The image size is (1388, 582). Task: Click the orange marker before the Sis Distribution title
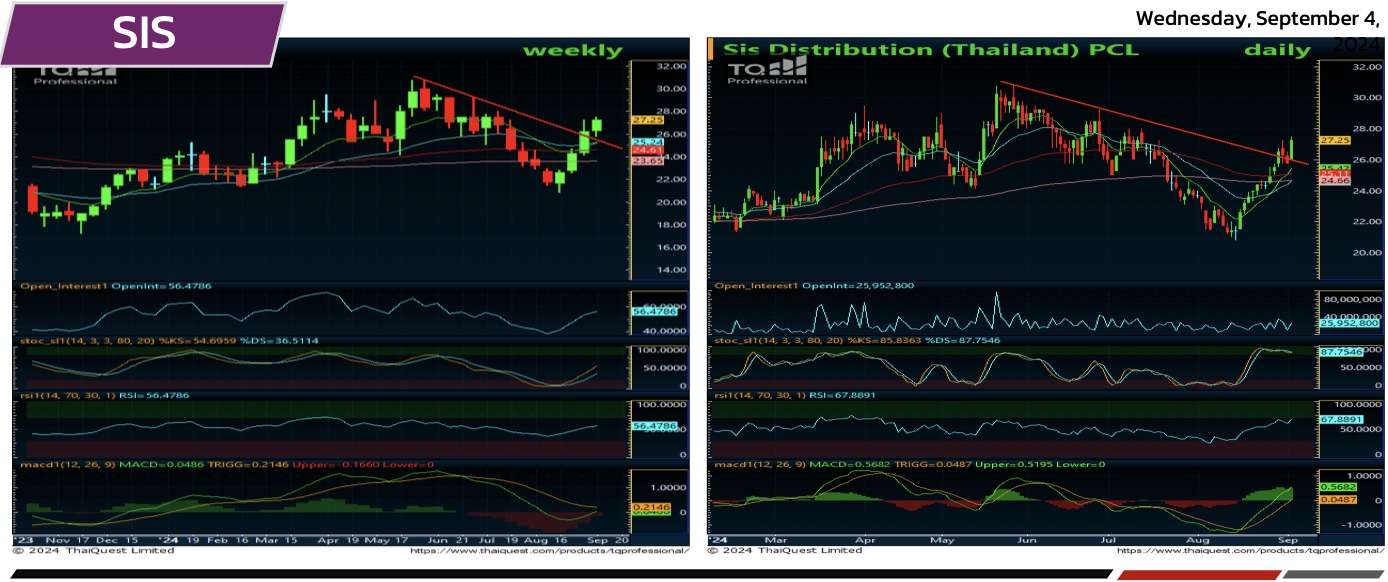710,48
